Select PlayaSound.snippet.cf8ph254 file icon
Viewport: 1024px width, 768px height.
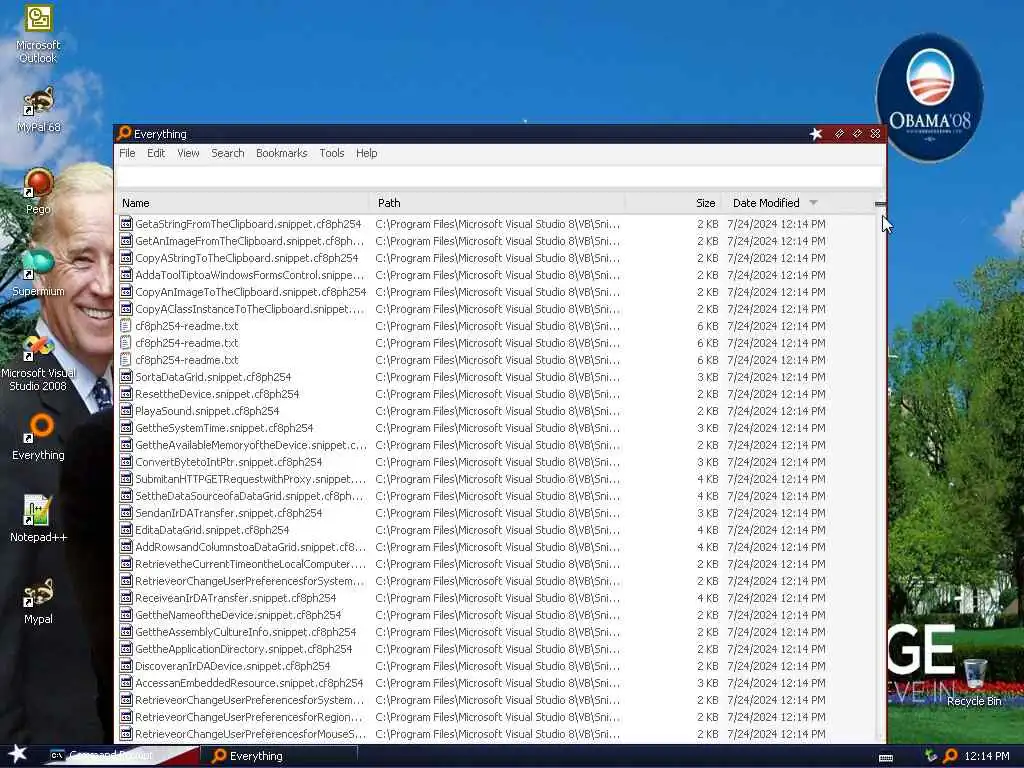tap(126, 411)
